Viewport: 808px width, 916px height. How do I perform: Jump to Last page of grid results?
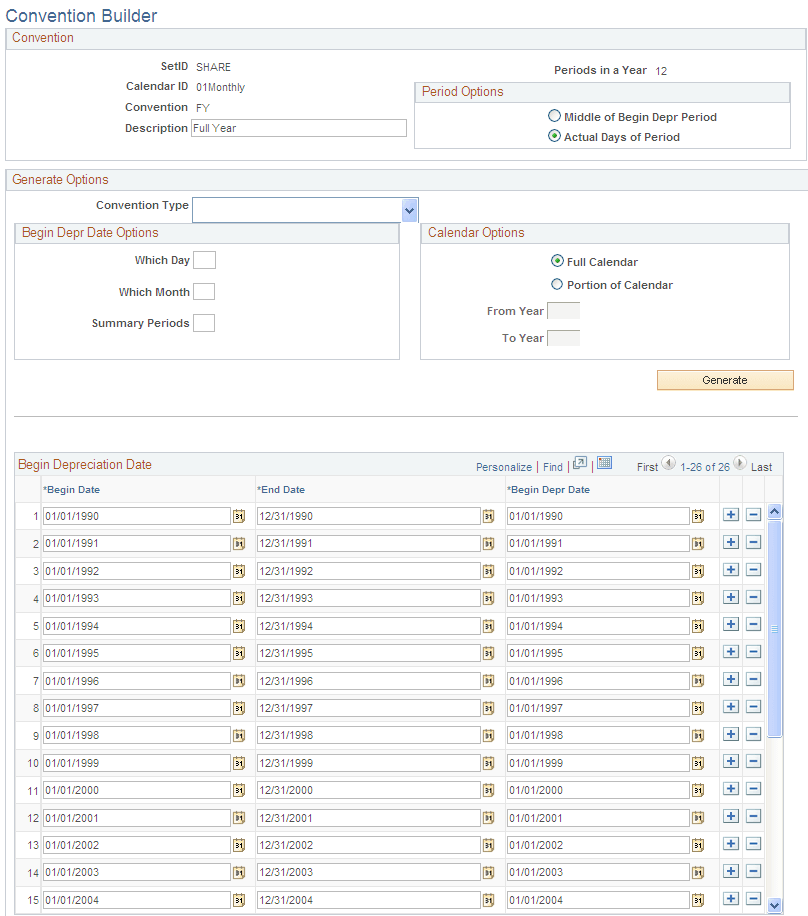click(x=760, y=464)
